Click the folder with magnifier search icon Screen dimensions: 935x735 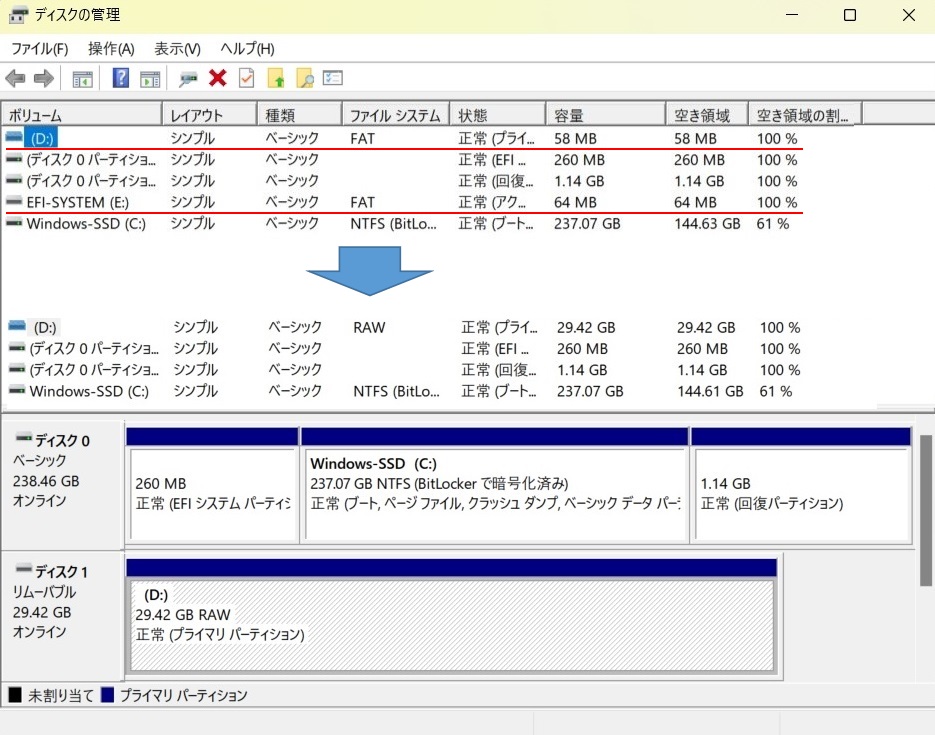pyautogui.click(x=304, y=78)
